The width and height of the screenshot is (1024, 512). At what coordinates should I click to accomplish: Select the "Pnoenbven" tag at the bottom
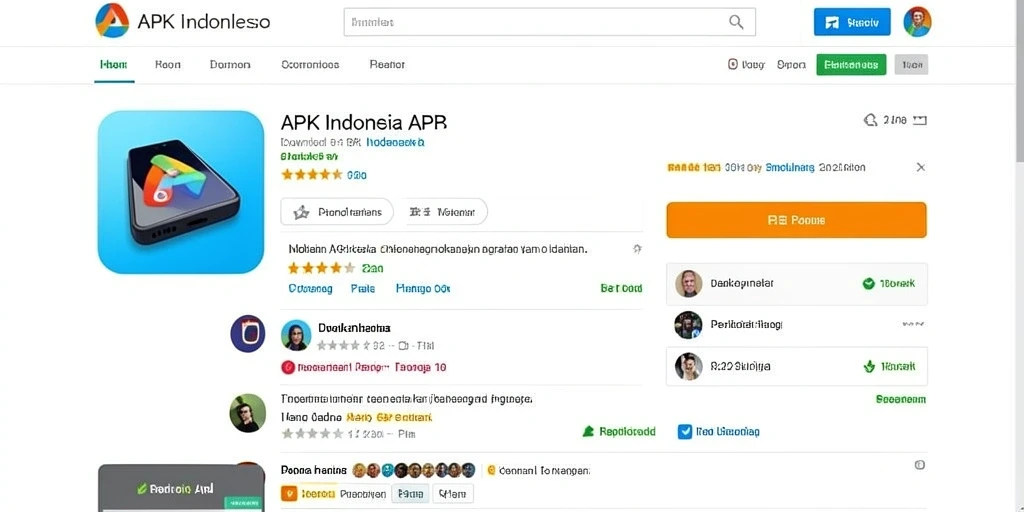[362, 493]
